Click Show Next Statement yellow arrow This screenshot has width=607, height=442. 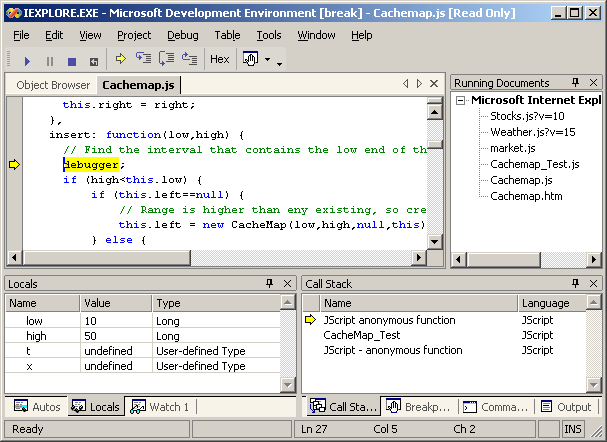pyautogui.click(x=121, y=59)
